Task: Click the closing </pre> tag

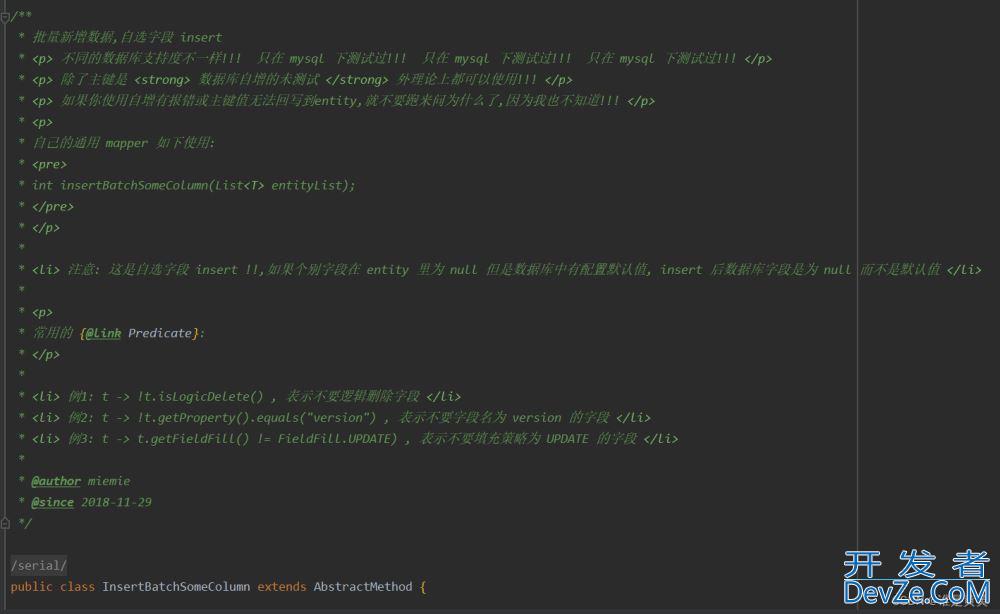Action: click(53, 207)
